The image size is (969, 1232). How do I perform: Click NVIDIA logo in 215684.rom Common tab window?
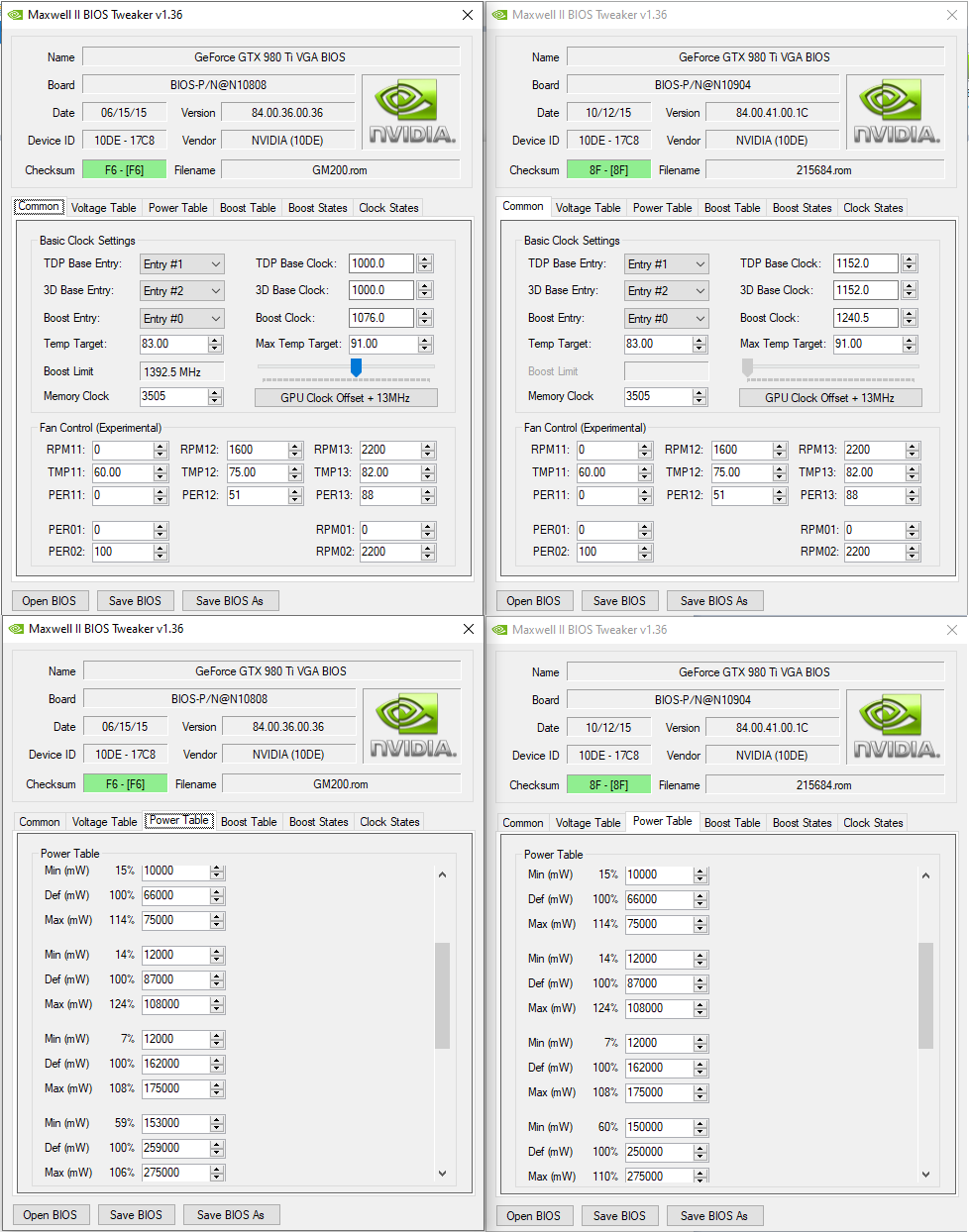coord(896,112)
